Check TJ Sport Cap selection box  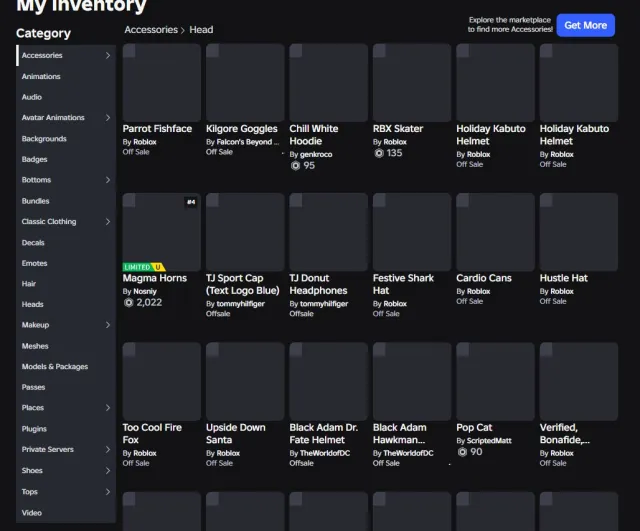click(x=213, y=200)
